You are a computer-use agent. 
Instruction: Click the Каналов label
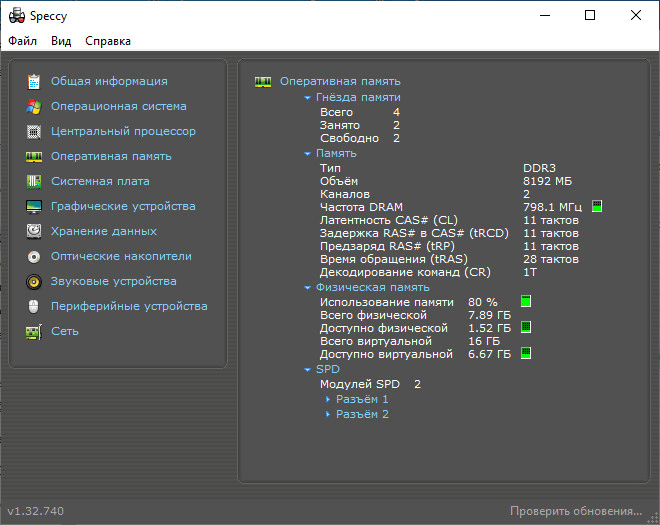pos(345,194)
